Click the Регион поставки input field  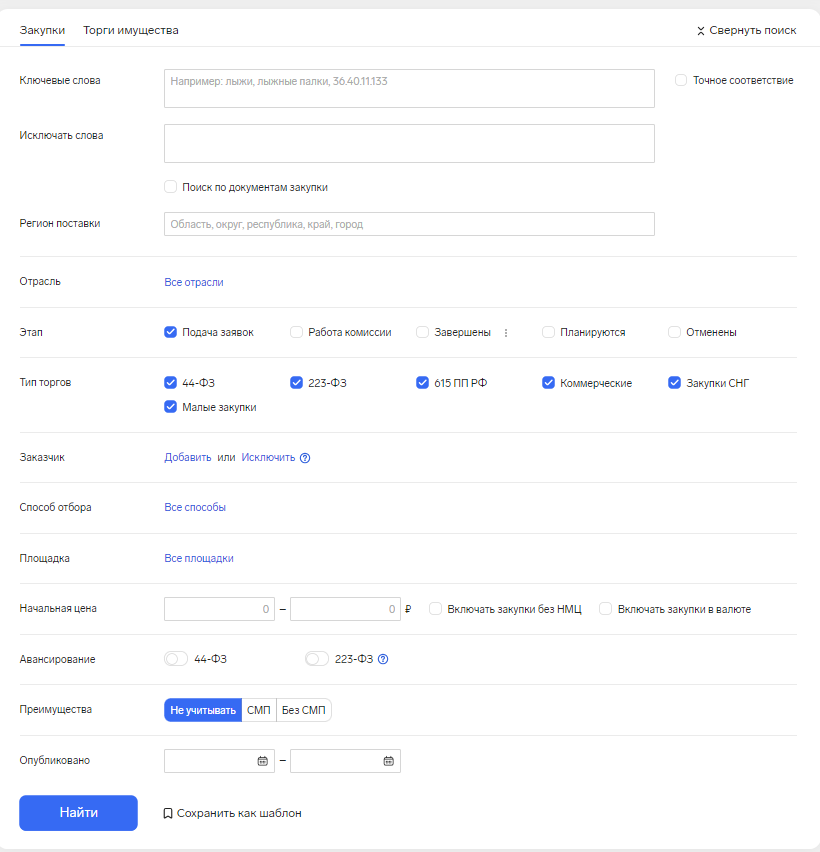[409, 224]
